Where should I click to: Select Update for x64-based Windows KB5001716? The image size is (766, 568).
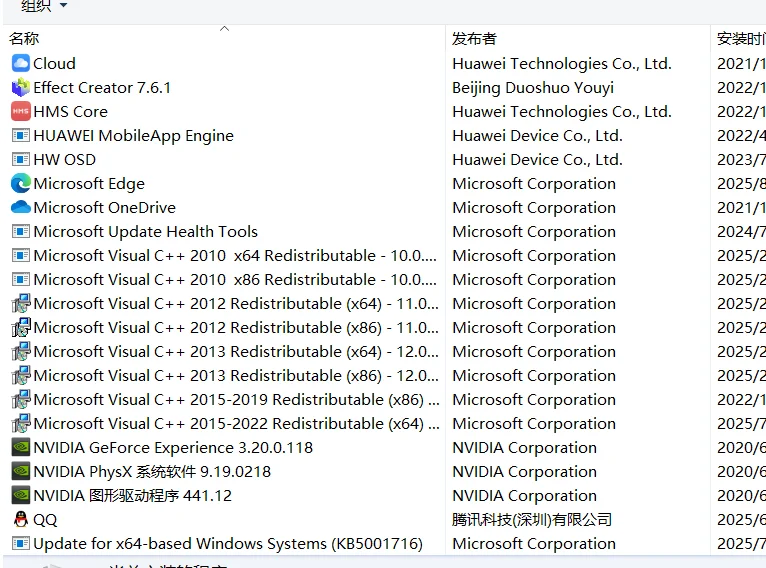point(227,543)
